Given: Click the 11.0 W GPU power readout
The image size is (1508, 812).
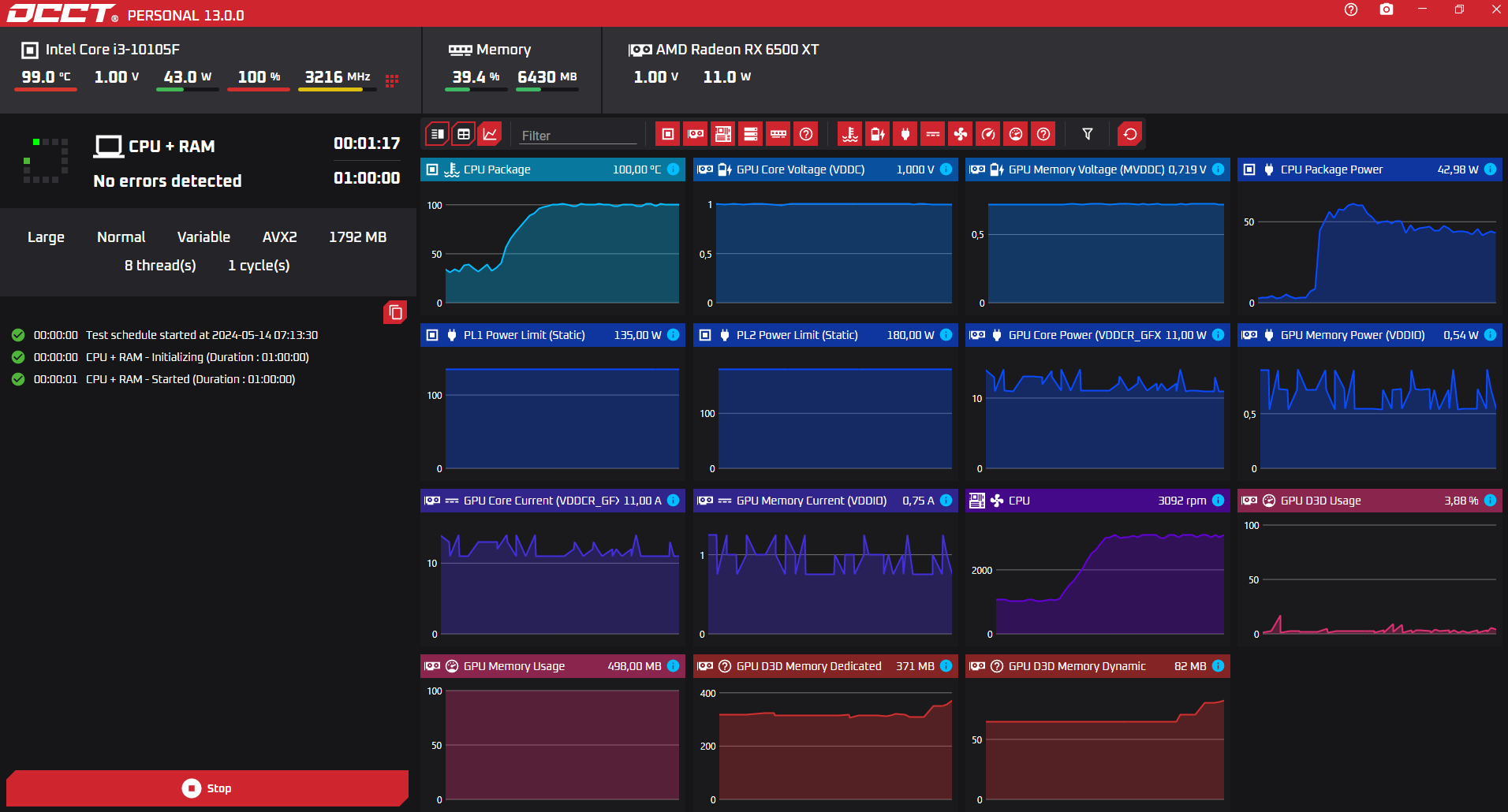Looking at the screenshot, I should click(727, 77).
